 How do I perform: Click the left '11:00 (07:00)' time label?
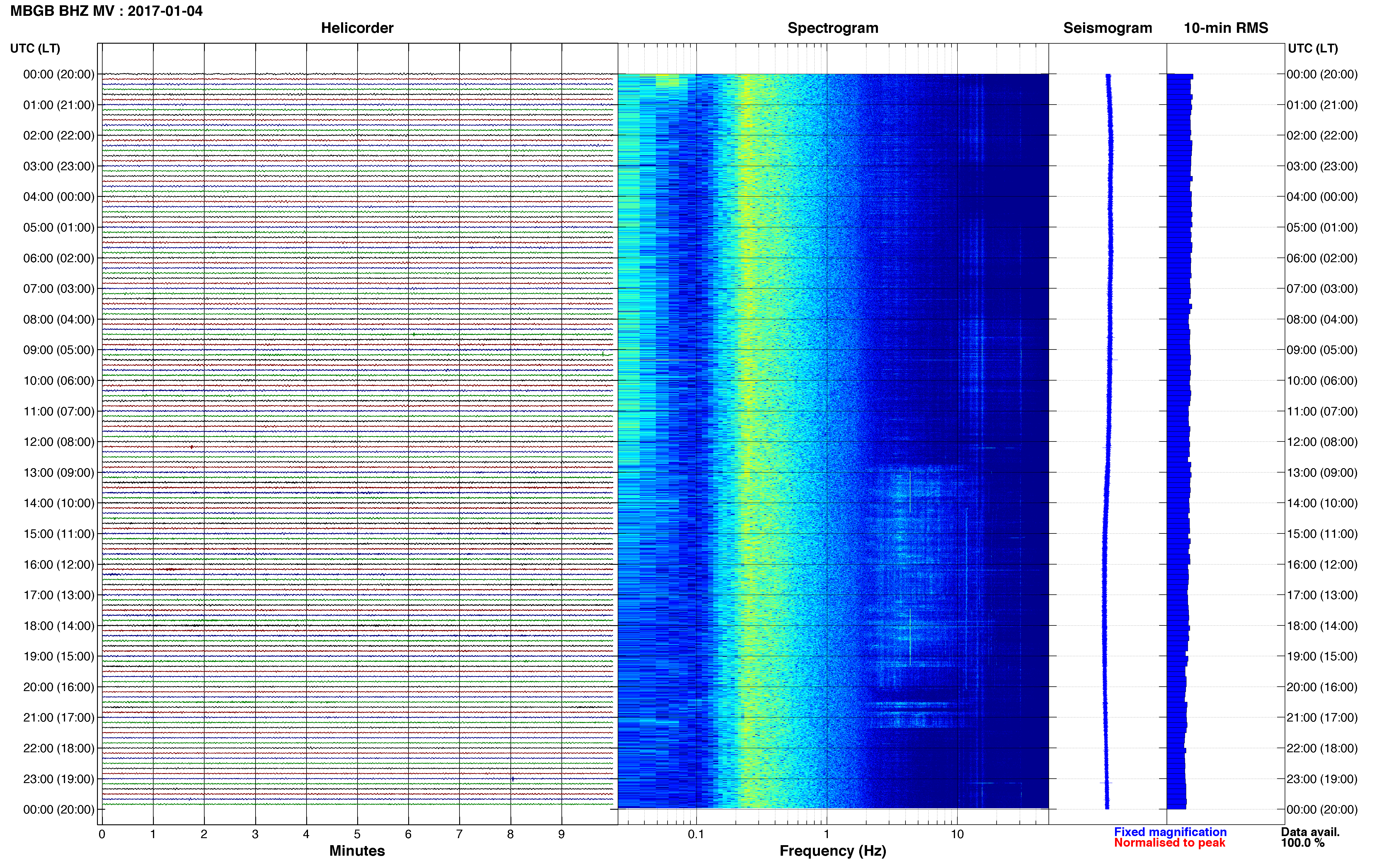59,412
